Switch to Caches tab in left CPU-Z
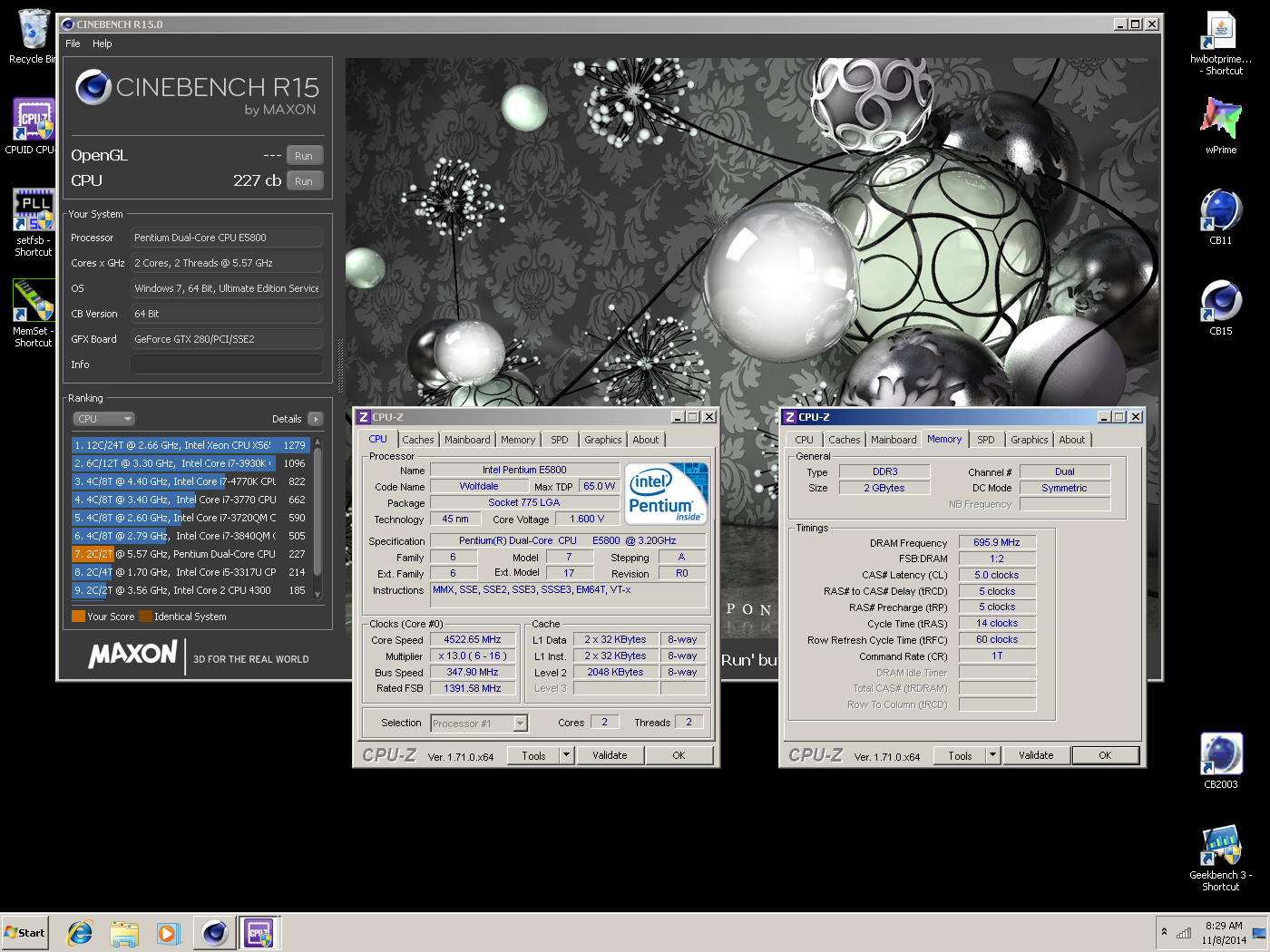This screenshot has height=952, width=1270. point(418,440)
